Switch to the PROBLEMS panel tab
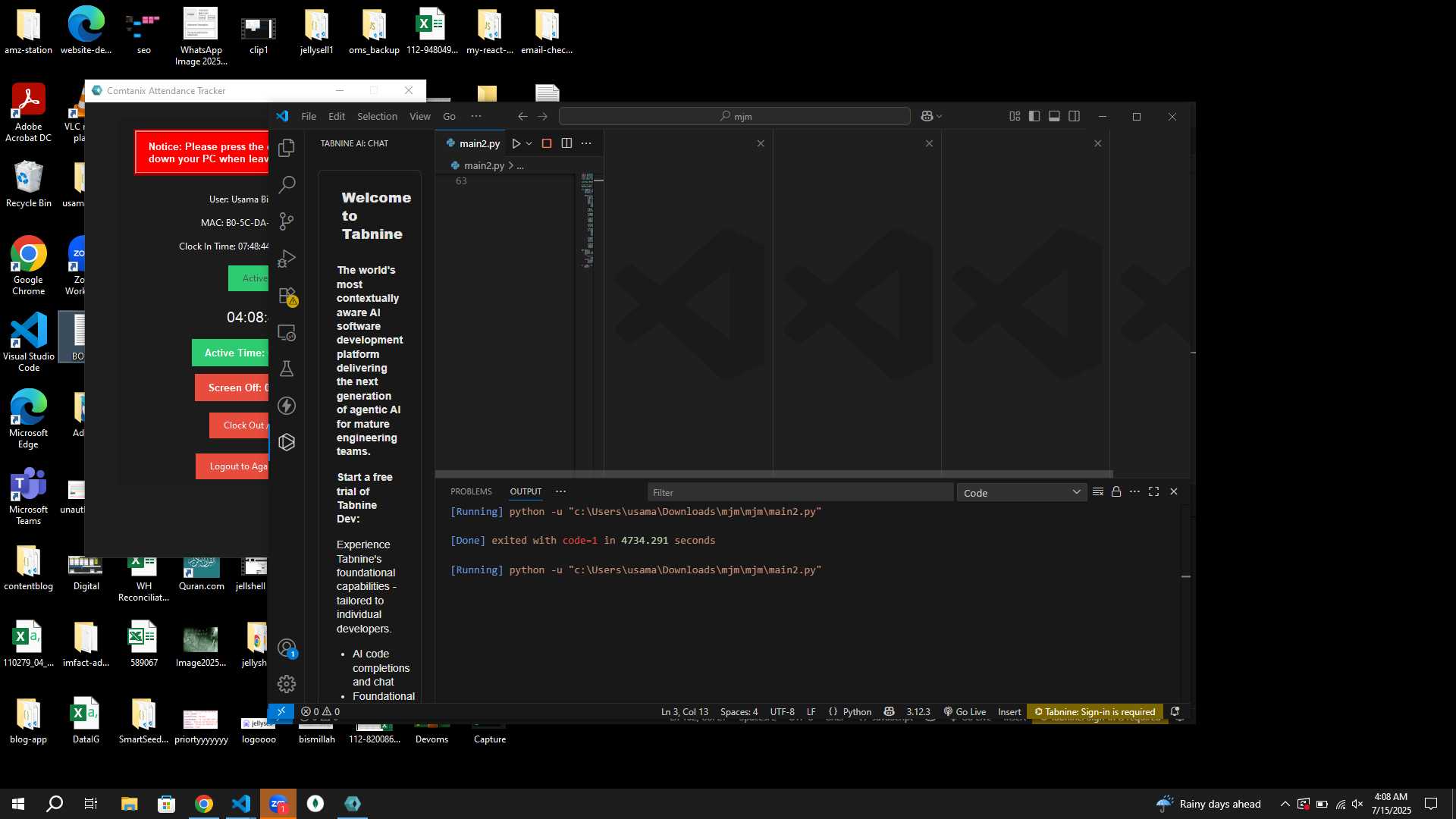Screen dimensions: 1456x819 [471, 491]
